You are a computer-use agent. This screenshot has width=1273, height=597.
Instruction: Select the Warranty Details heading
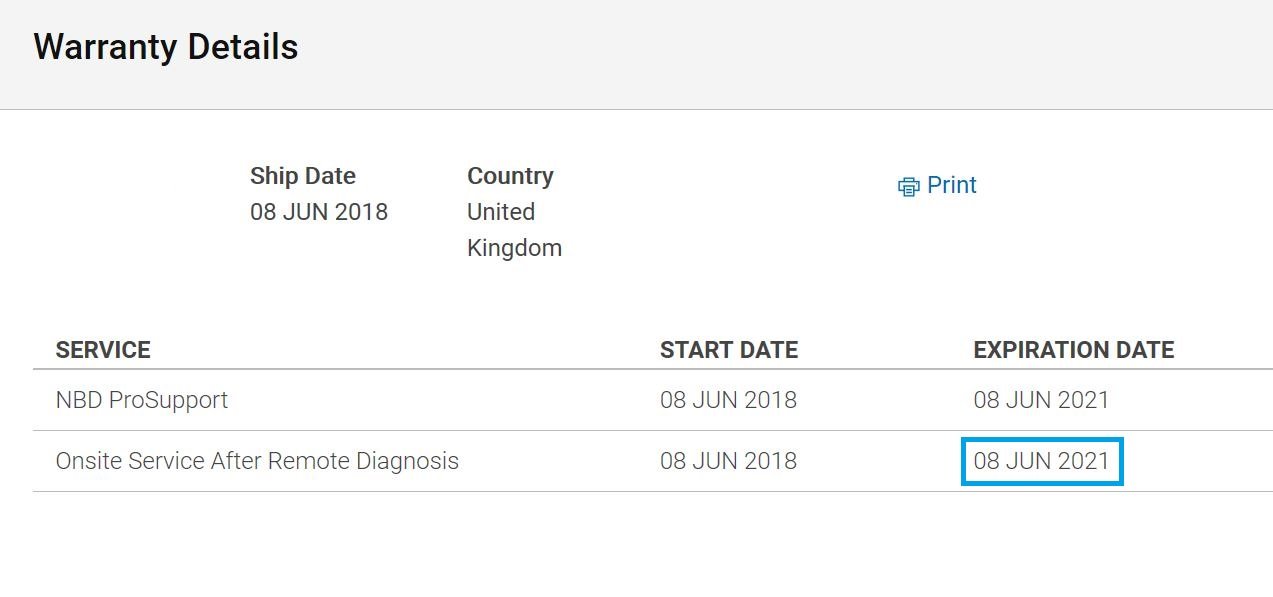pyautogui.click(x=166, y=47)
